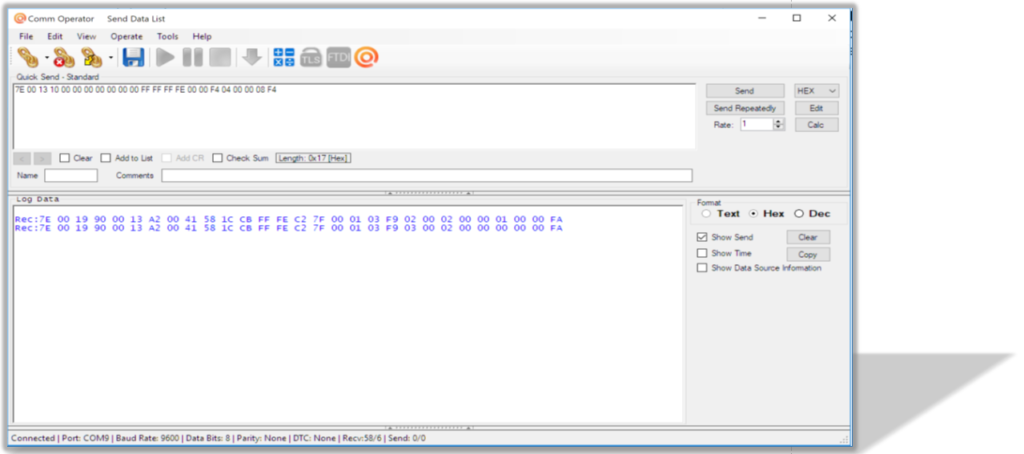Click the close connection icon with red X
The image size is (1024, 454).
[x=63, y=58]
